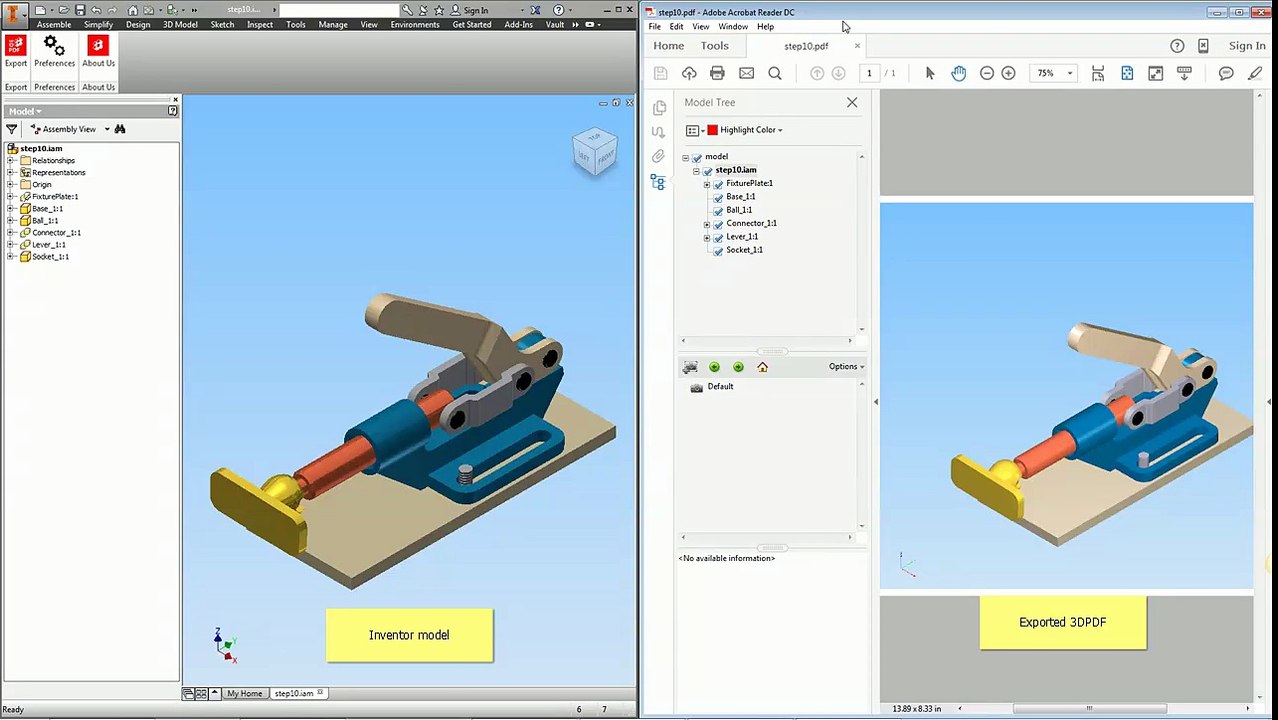Click the ViewCube in Inventor viewport
Screen dimensions: 1278x720
595,151
